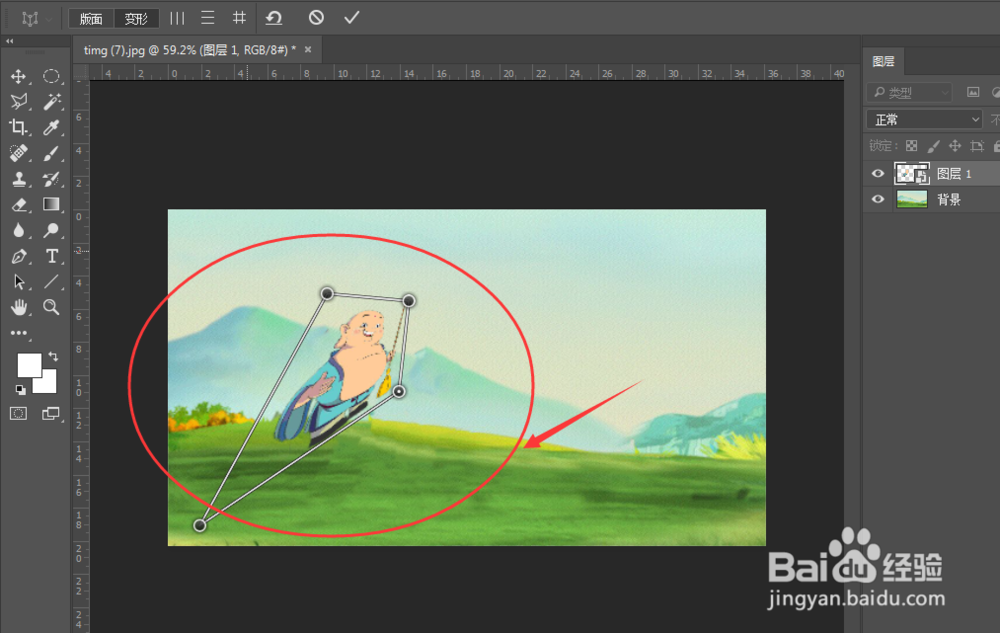Select the Gradient tool

[51, 204]
